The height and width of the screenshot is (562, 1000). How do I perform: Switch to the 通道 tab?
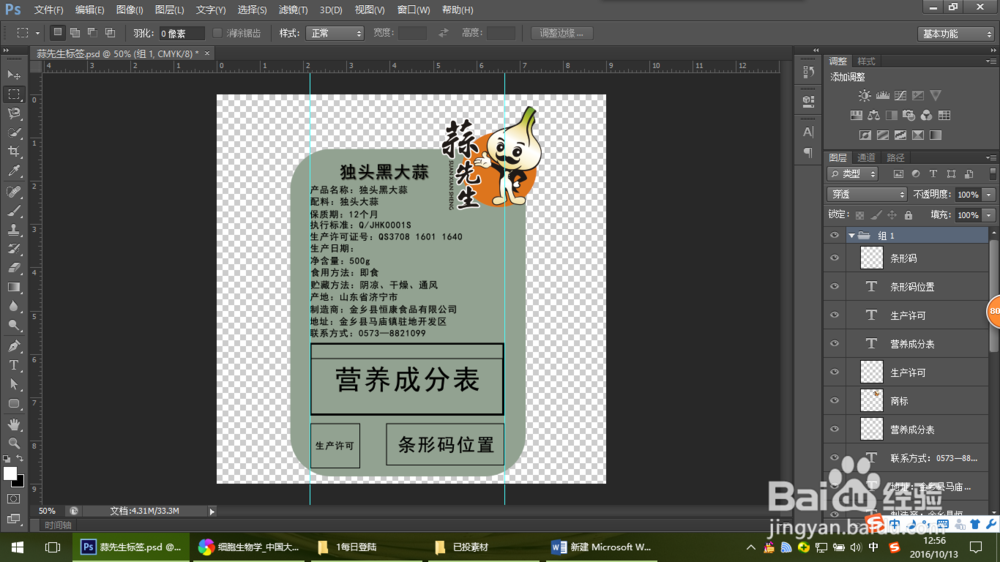(x=866, y=158)
